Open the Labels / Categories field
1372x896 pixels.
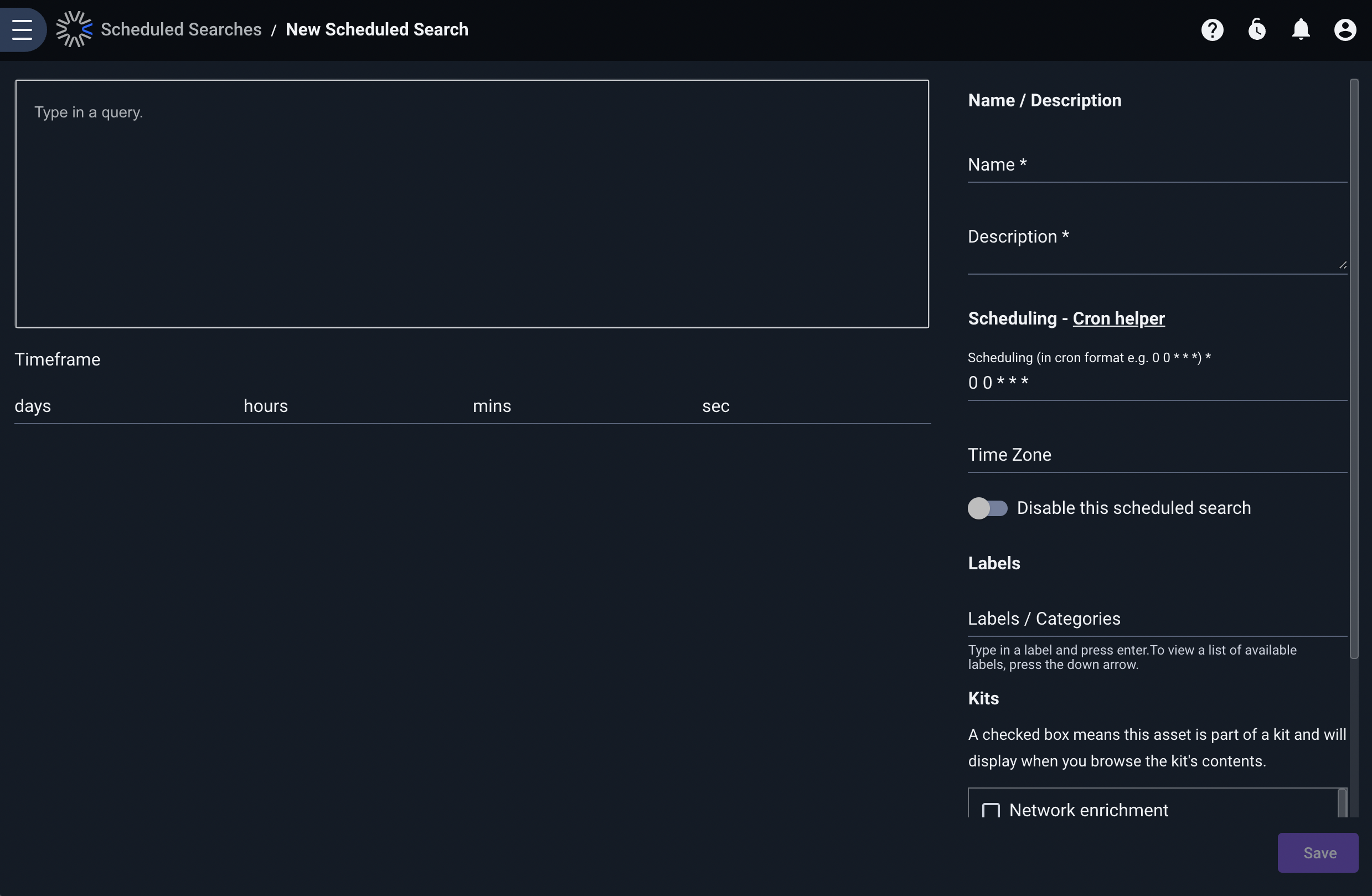pos(1157,619)
